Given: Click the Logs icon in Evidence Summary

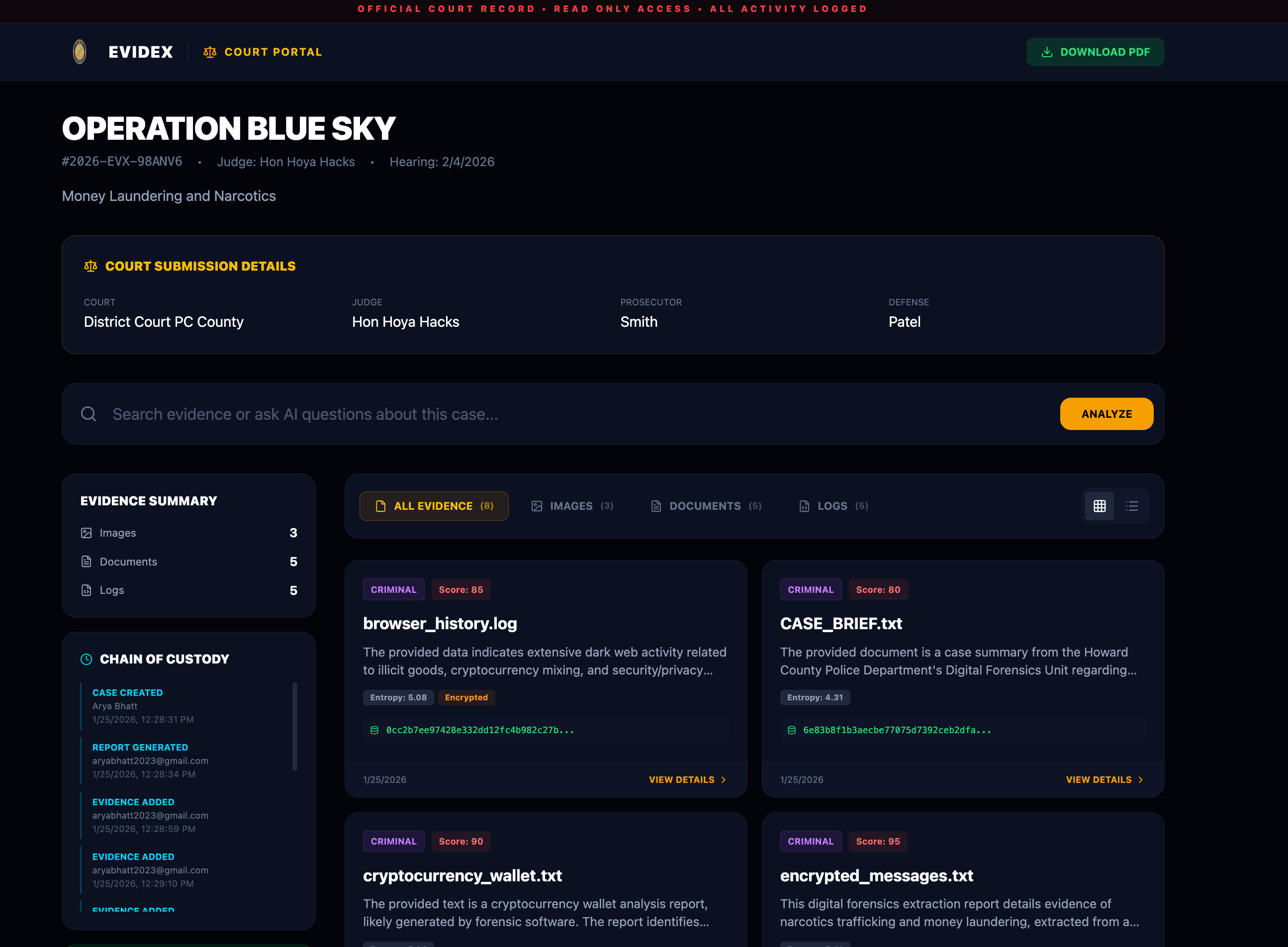Looking at the screenshot, I should [86, 590].
